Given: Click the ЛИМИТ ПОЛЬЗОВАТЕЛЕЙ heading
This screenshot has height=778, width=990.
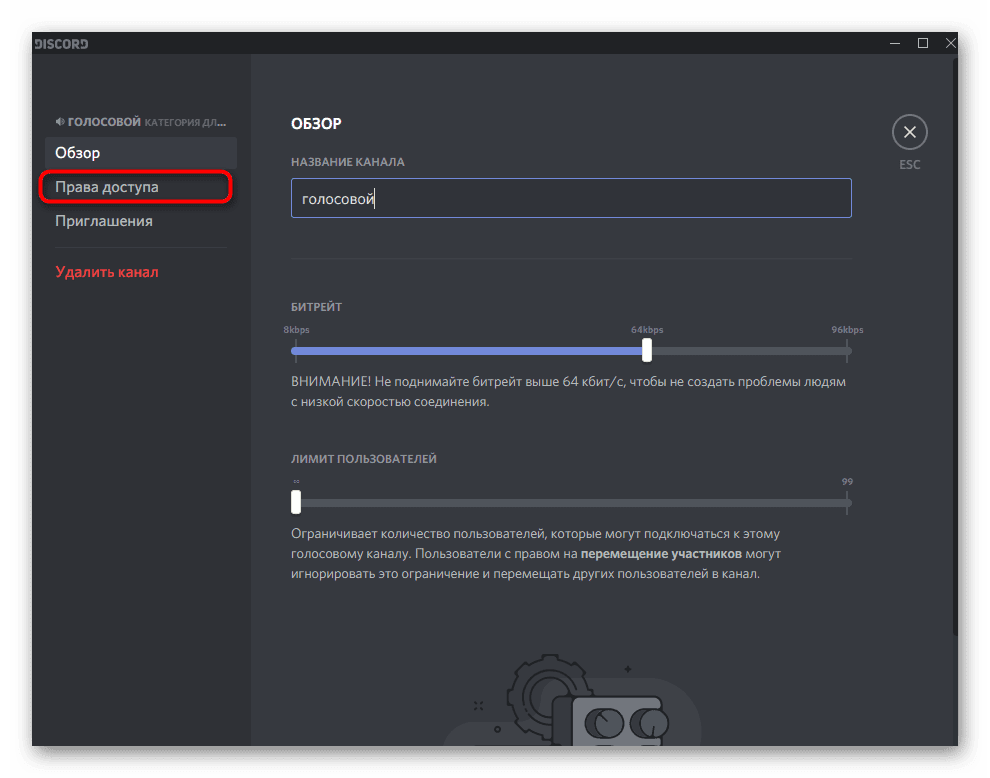Looking at the screenshot, I should coord(364,459).
